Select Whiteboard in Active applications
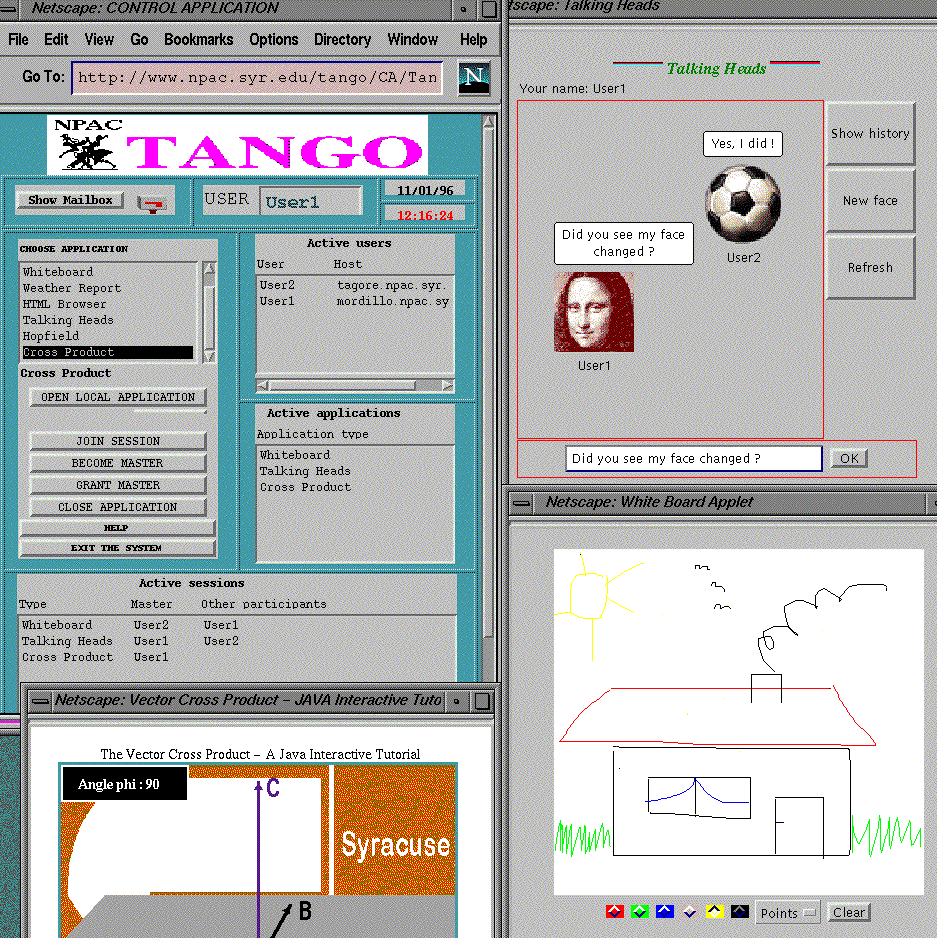Screen dimensions: 937x938 355,455
